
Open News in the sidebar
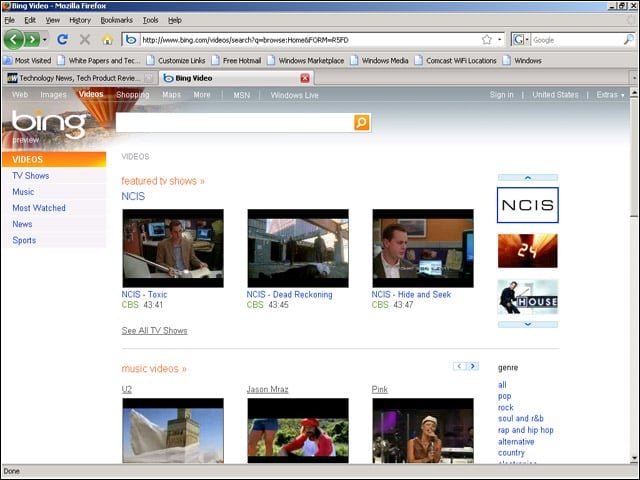pyautogui.click(x=22, y=224)
